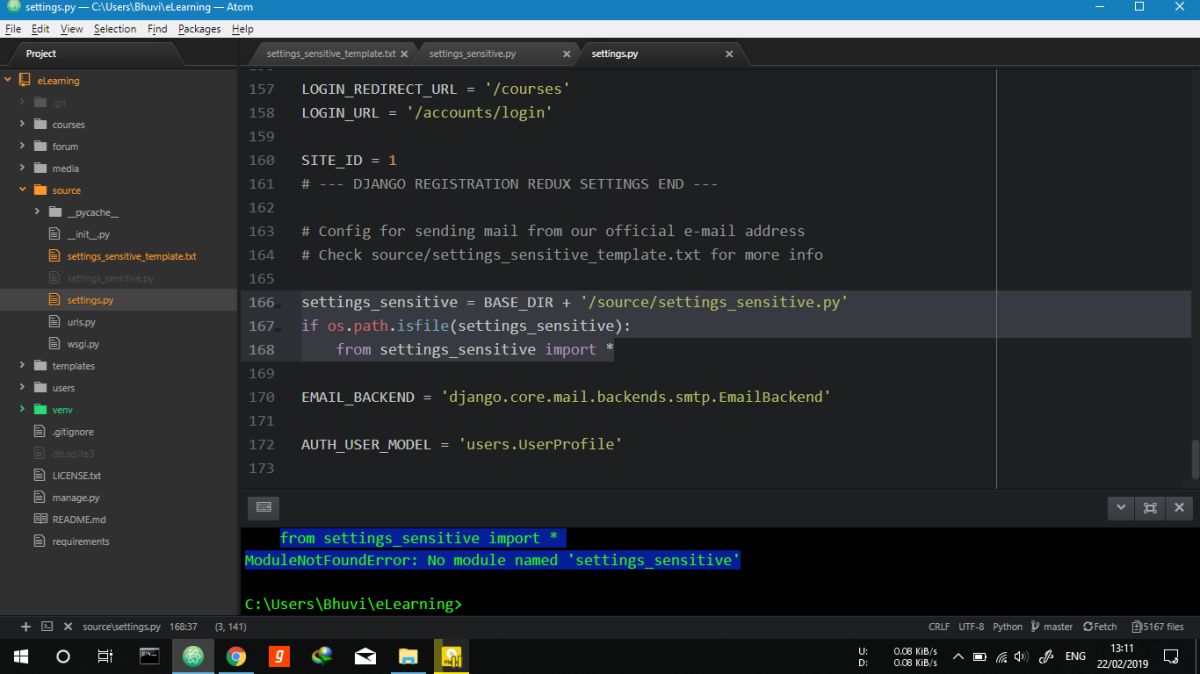Click the ENG language indicator
Screen dimensions: 1200x674
1075,657
